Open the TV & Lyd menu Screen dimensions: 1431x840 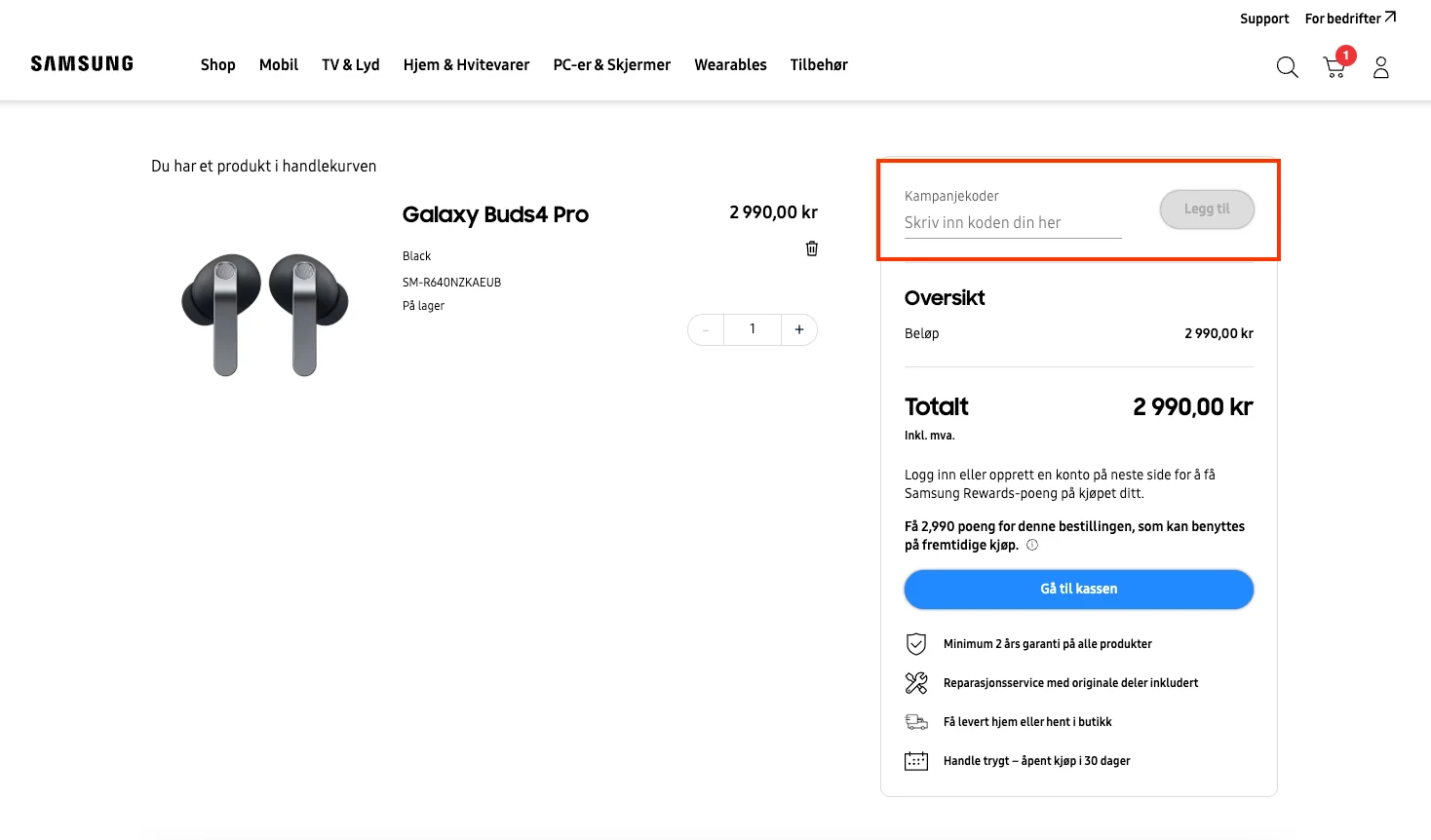(x=351, y=64)
